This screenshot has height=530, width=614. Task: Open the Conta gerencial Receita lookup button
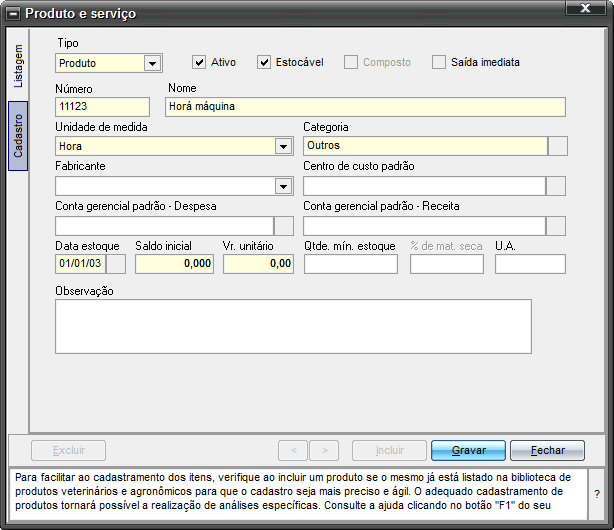click(x=556, y=226)
